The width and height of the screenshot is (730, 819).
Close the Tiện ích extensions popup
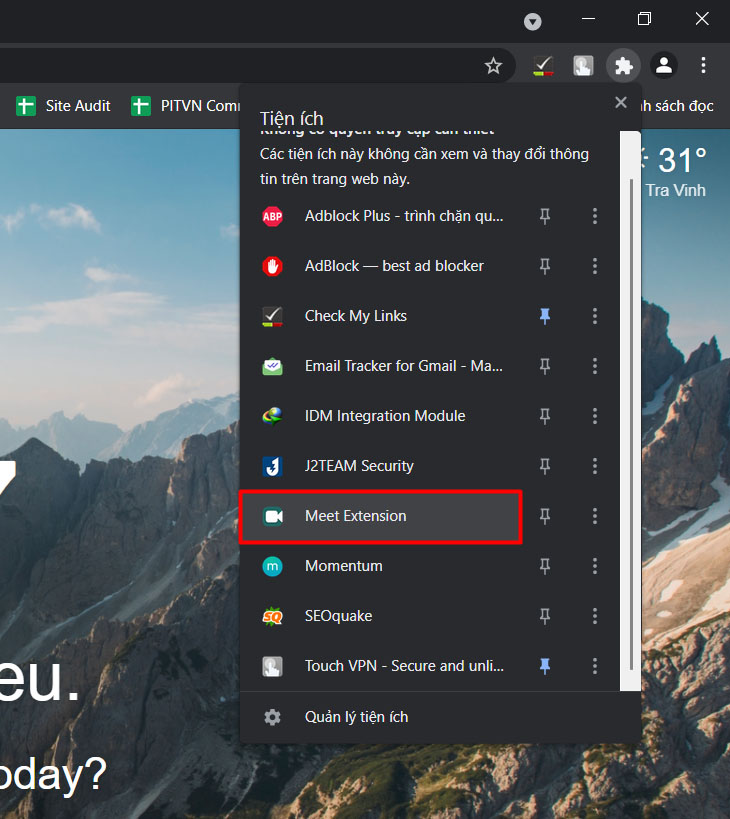[621, 102]
